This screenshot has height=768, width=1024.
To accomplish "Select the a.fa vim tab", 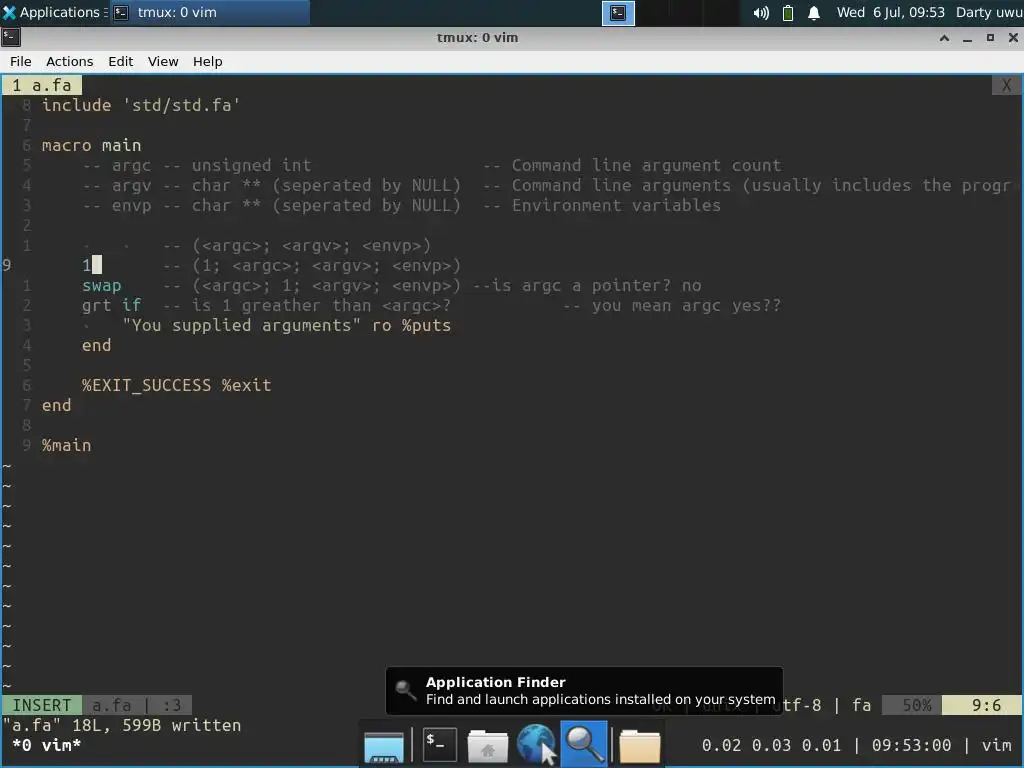I will [x=42, y=85].
